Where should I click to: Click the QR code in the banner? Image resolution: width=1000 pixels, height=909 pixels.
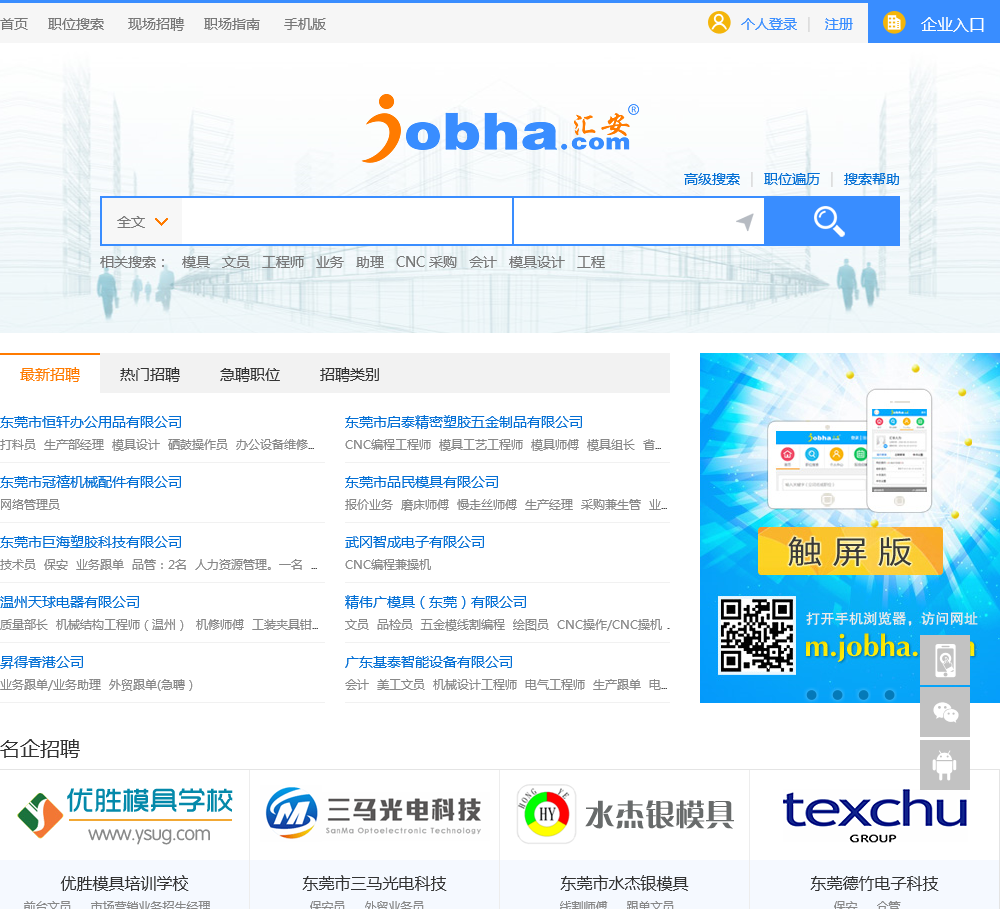[x=757, y=635]
